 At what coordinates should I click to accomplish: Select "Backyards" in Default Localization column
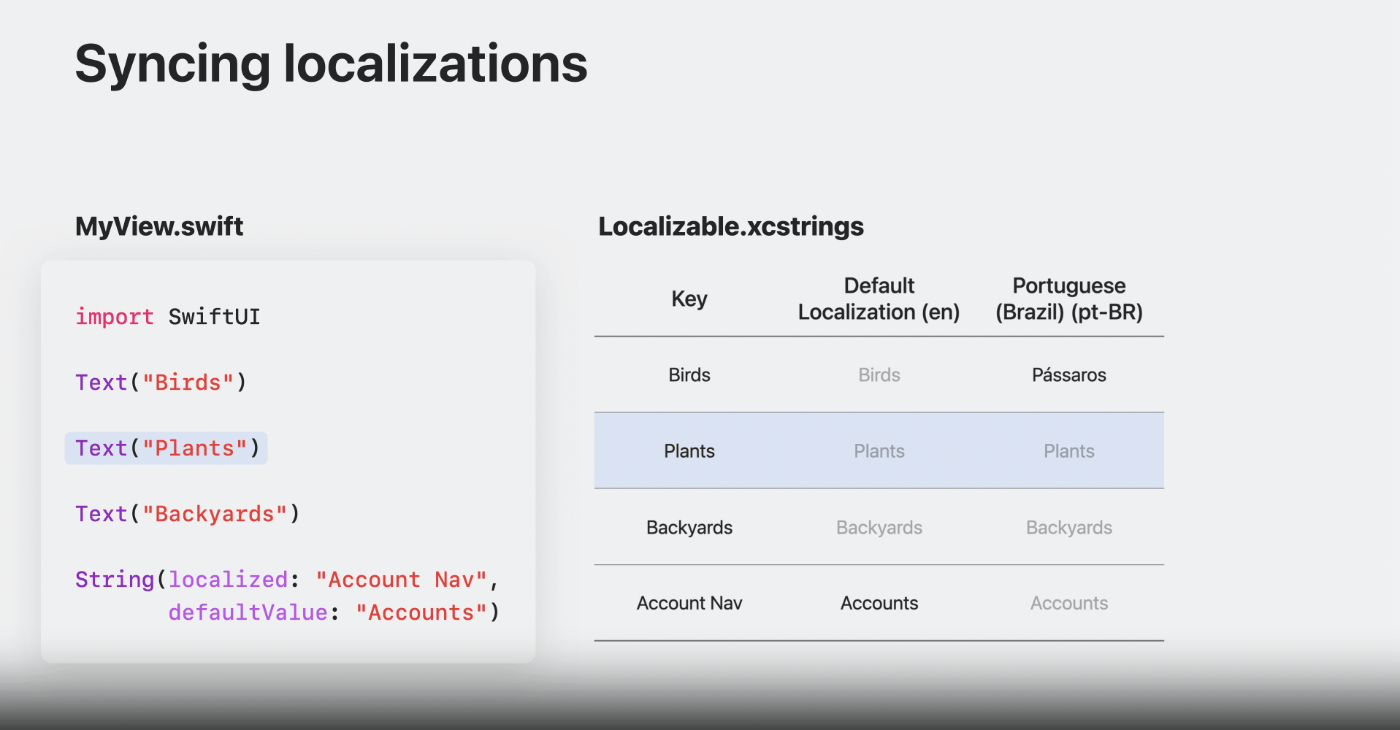[879, 527]
